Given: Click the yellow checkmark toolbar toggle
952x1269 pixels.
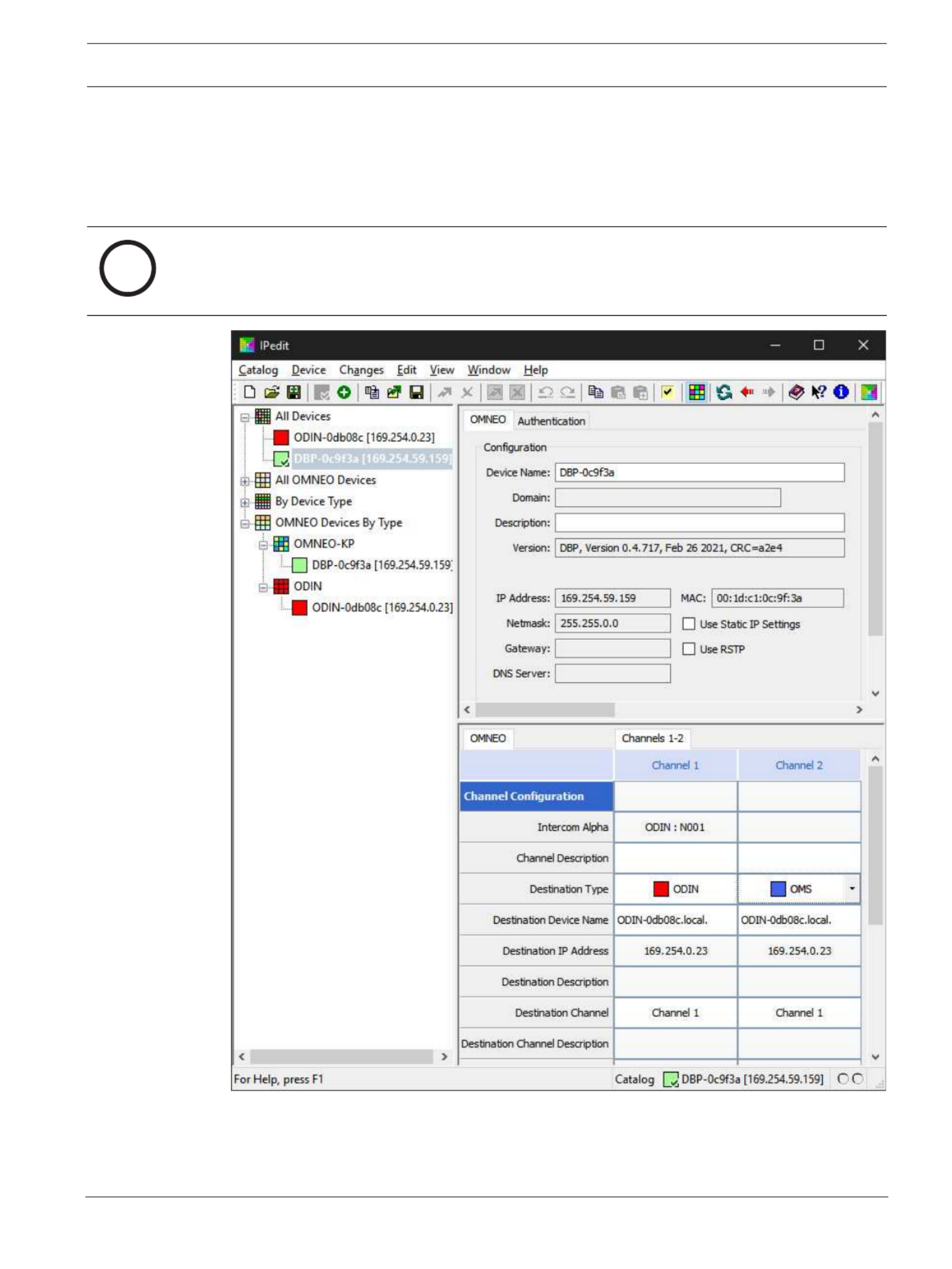Looking at the screenshot, I should point(667,393).
